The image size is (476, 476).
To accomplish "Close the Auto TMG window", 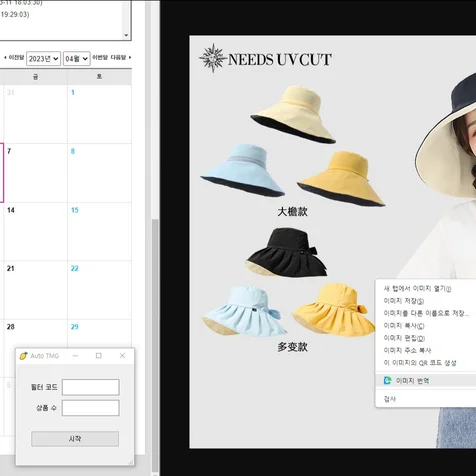I will [122, 356].
